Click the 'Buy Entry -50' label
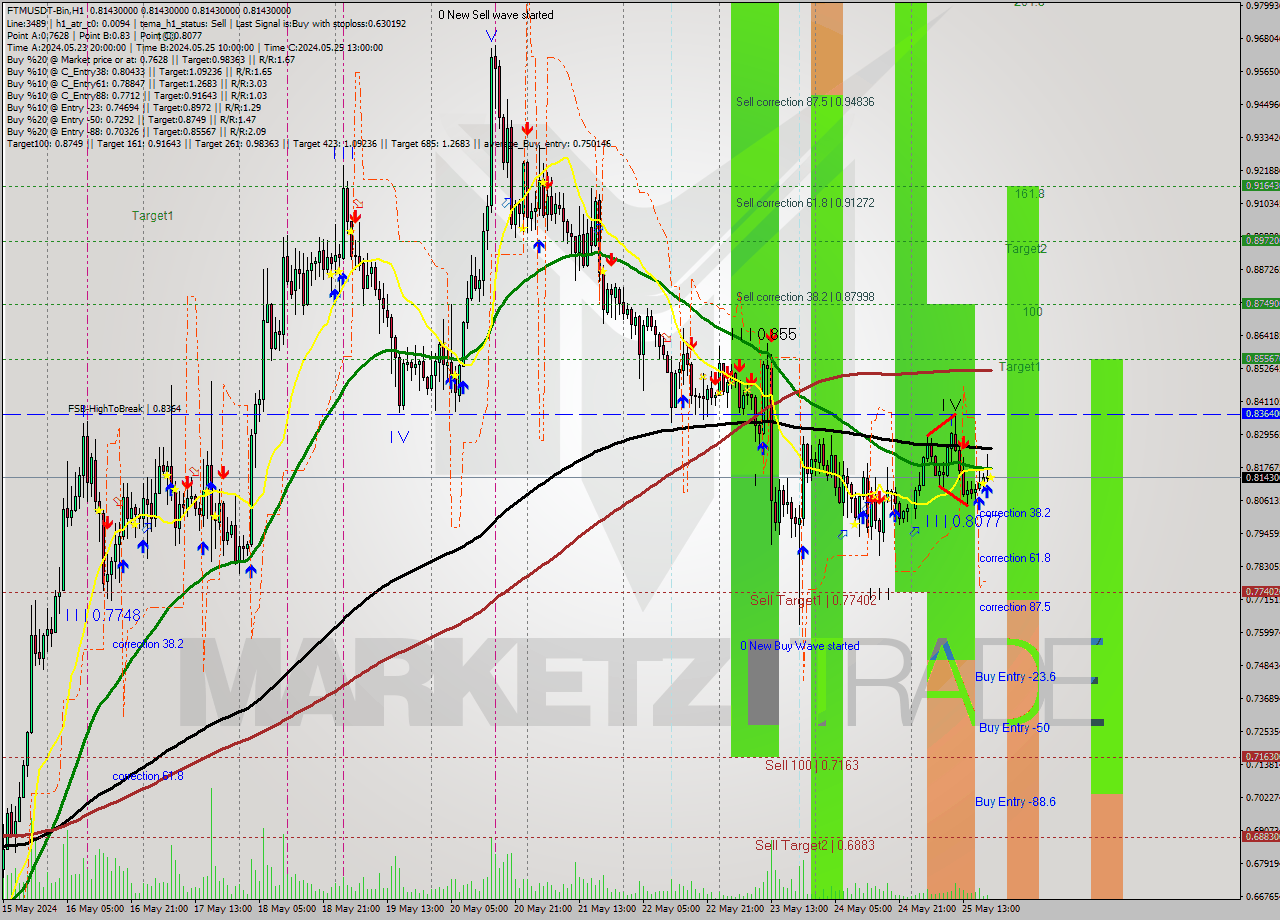This screenshot has width=1280, height=920. [x=1014, y=728]
